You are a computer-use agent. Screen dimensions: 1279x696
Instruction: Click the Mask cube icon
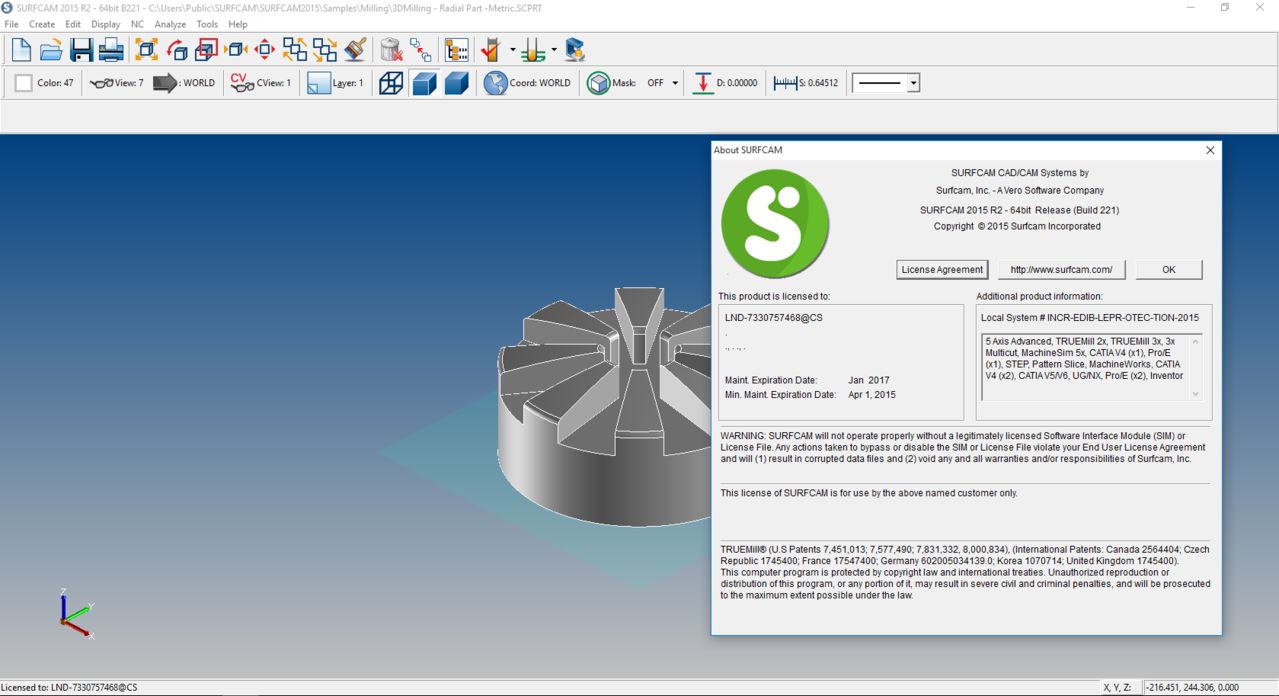tap(598, 83)
